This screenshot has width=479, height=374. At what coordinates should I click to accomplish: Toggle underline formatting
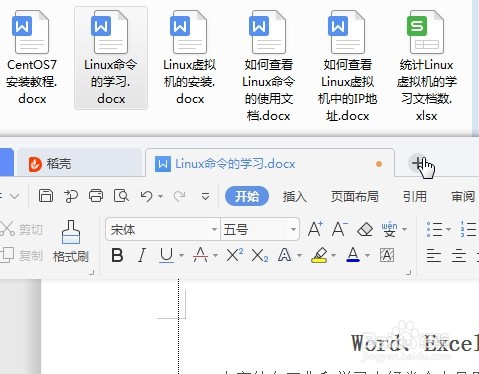click(x=166, y=256)
